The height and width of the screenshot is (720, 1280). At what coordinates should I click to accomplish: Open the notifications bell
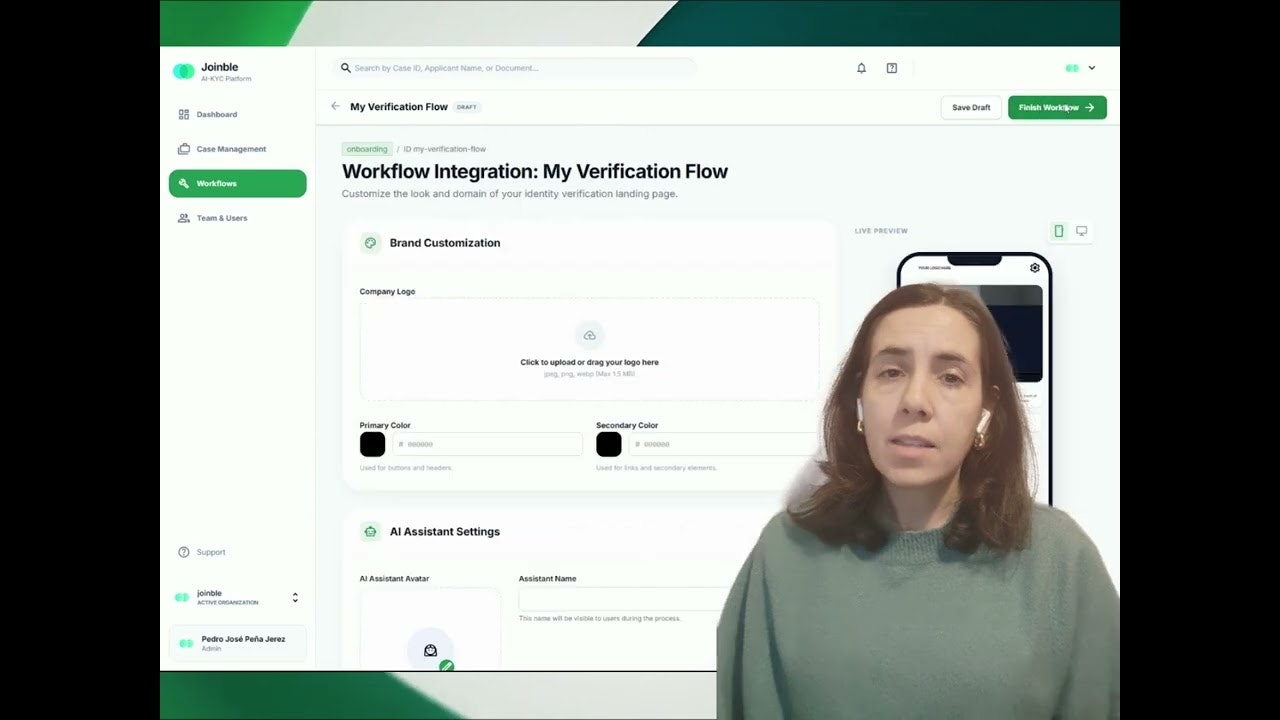pyautogui.click(x=861, y=68)
